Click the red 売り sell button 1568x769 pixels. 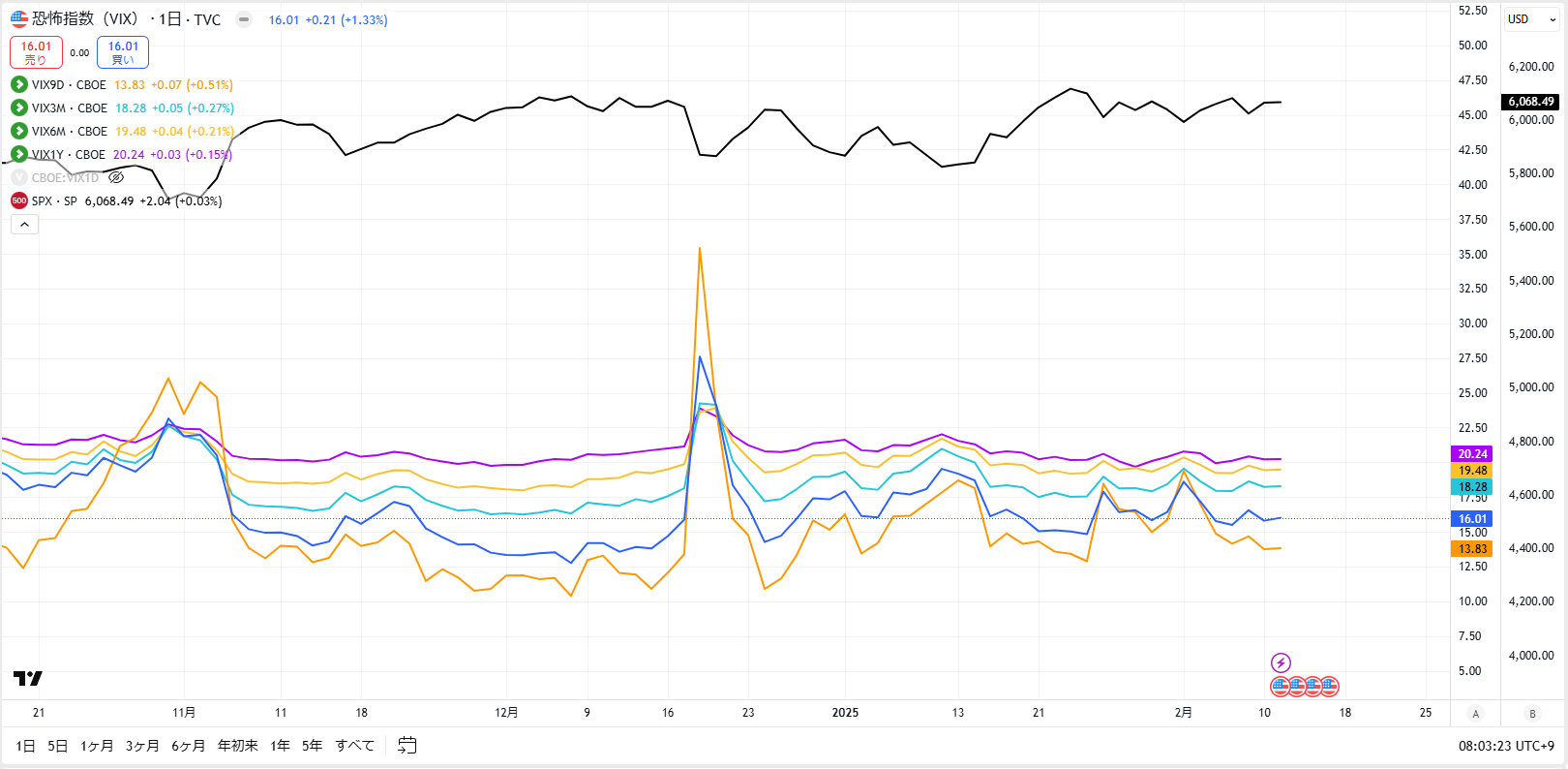[36, 52]
